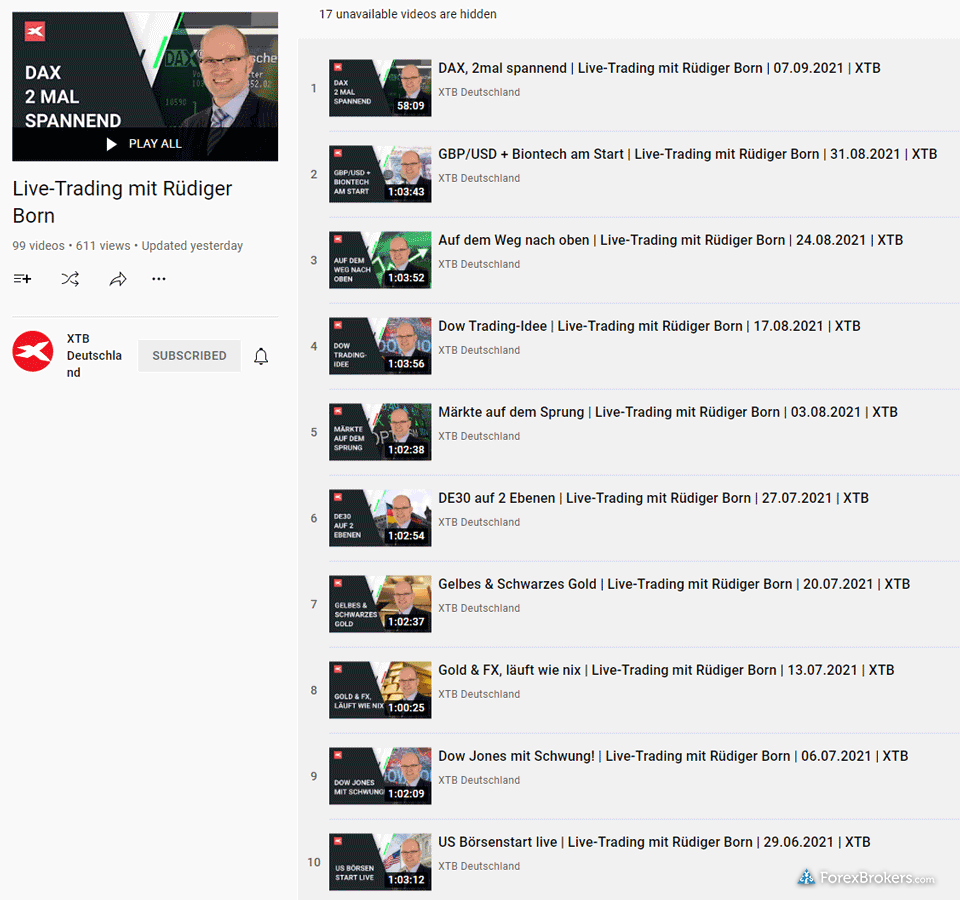Shuffle the playlist
This screenshot has height=900, width=960.
point(70,279)
